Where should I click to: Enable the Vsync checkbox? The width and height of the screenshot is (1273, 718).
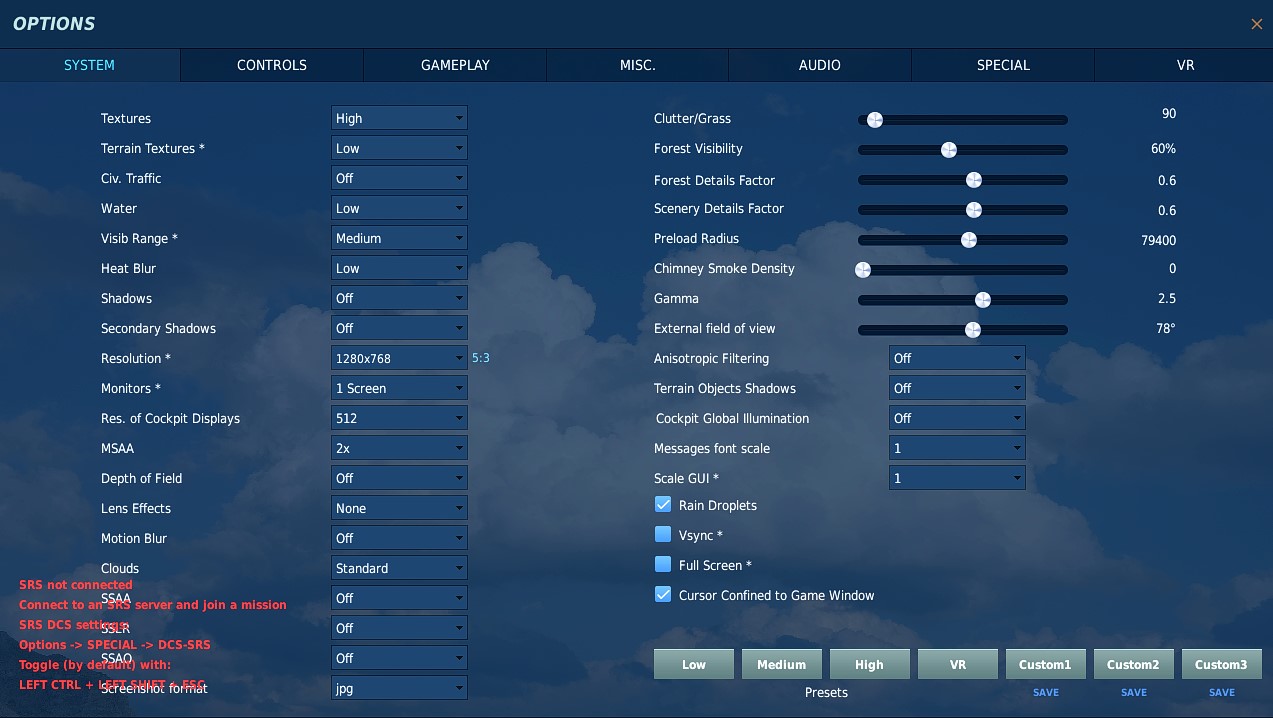coord(663,534)
